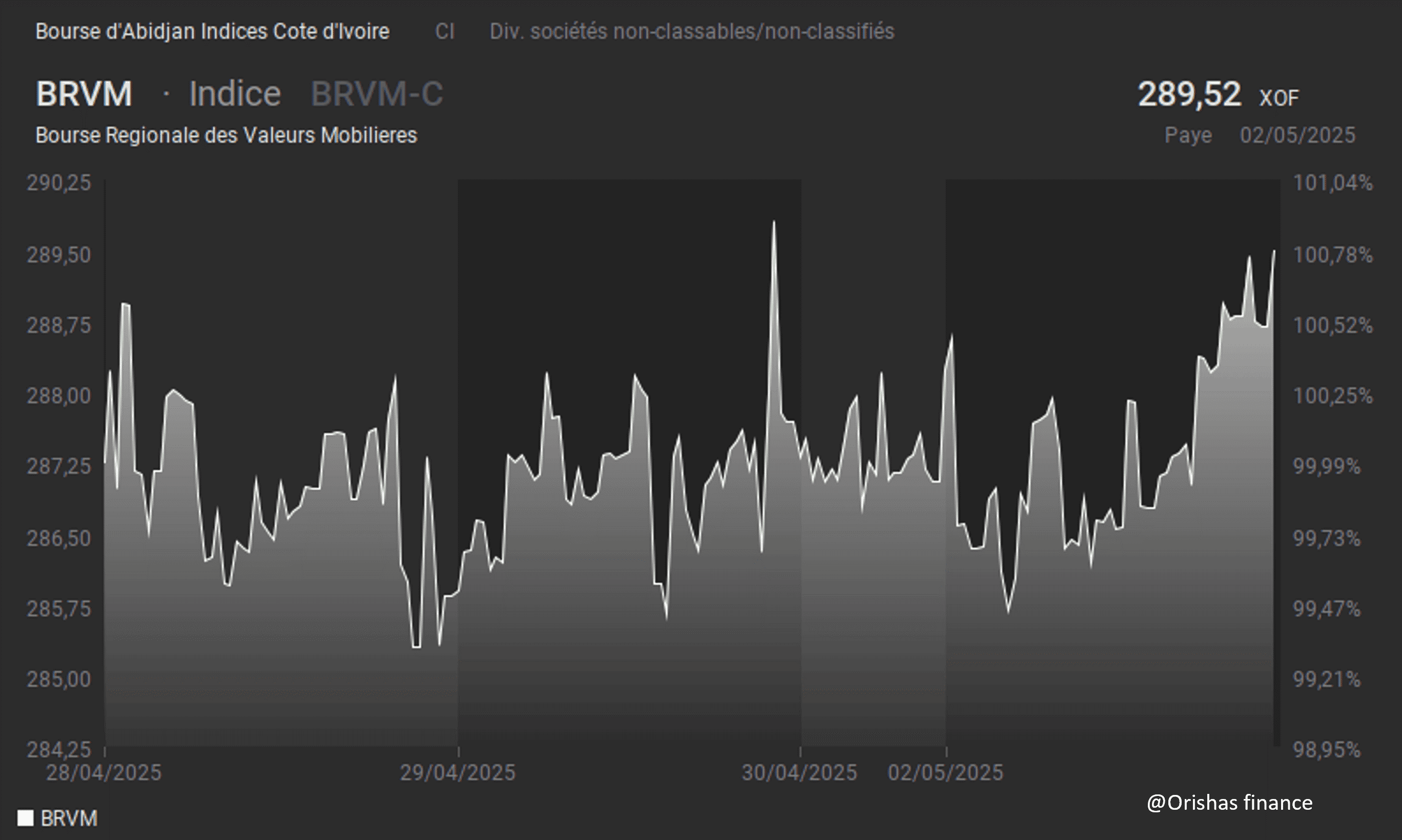The image size is (1402, 840).
Task: Click the 'CI' country code label
Action: point(444,31)
